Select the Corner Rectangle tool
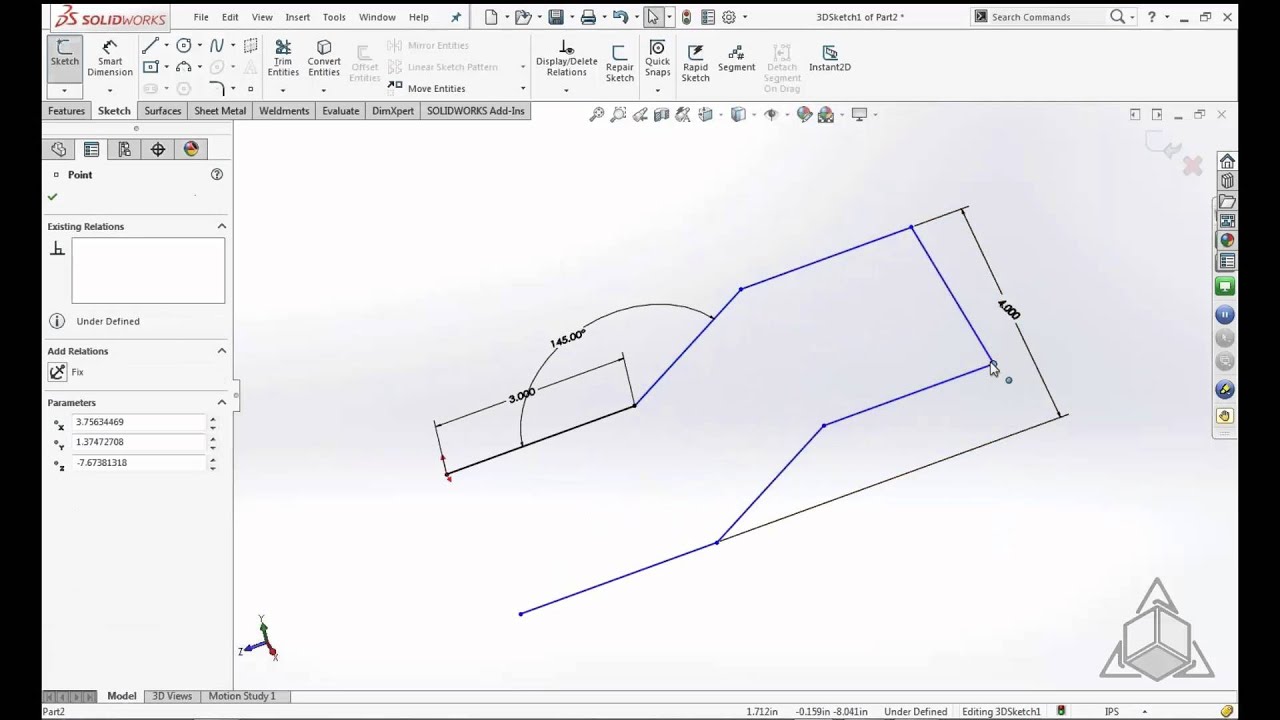 pos(150,67)
